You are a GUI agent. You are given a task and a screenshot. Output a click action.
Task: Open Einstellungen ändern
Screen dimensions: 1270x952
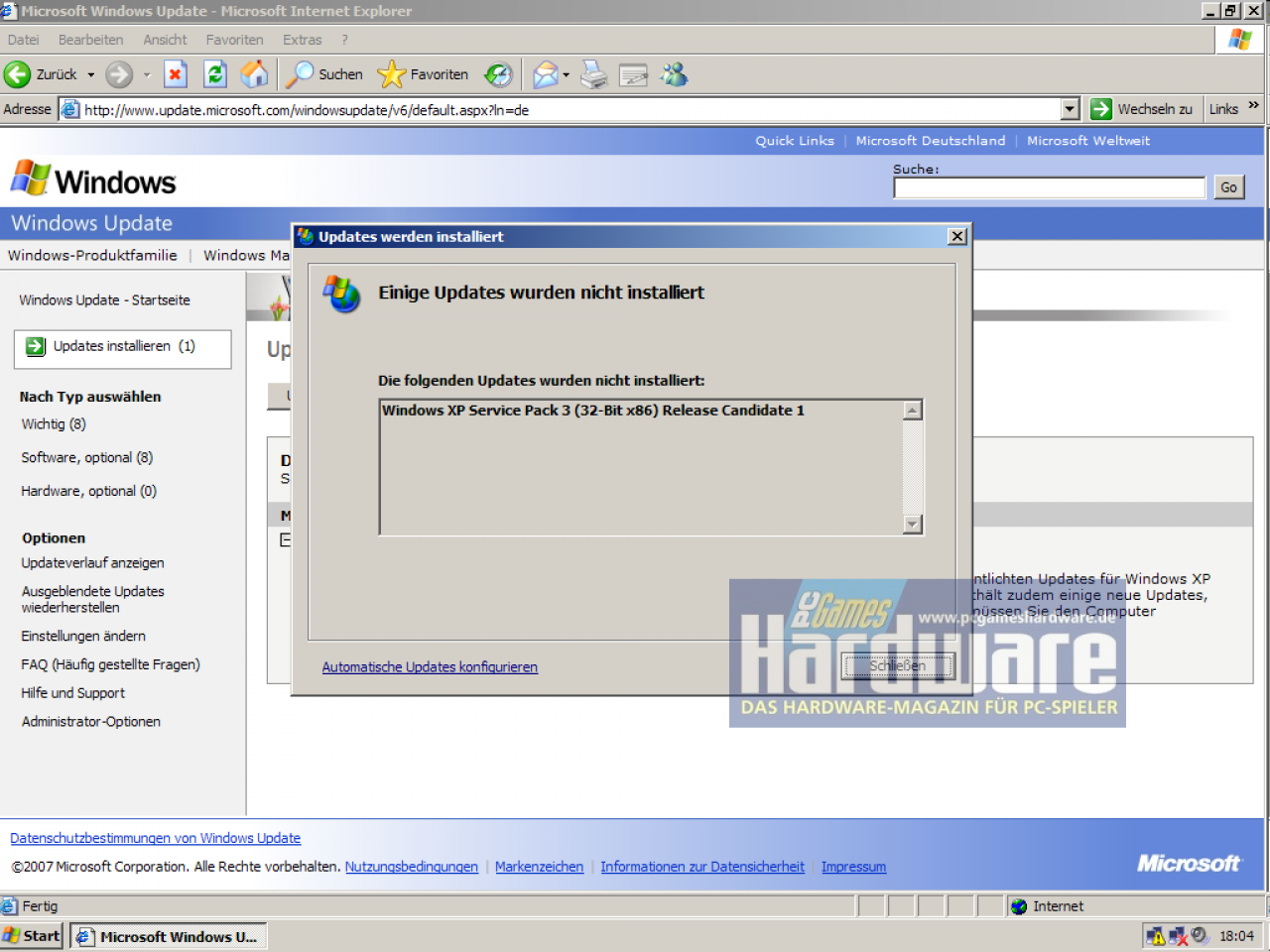click(83, 636)
